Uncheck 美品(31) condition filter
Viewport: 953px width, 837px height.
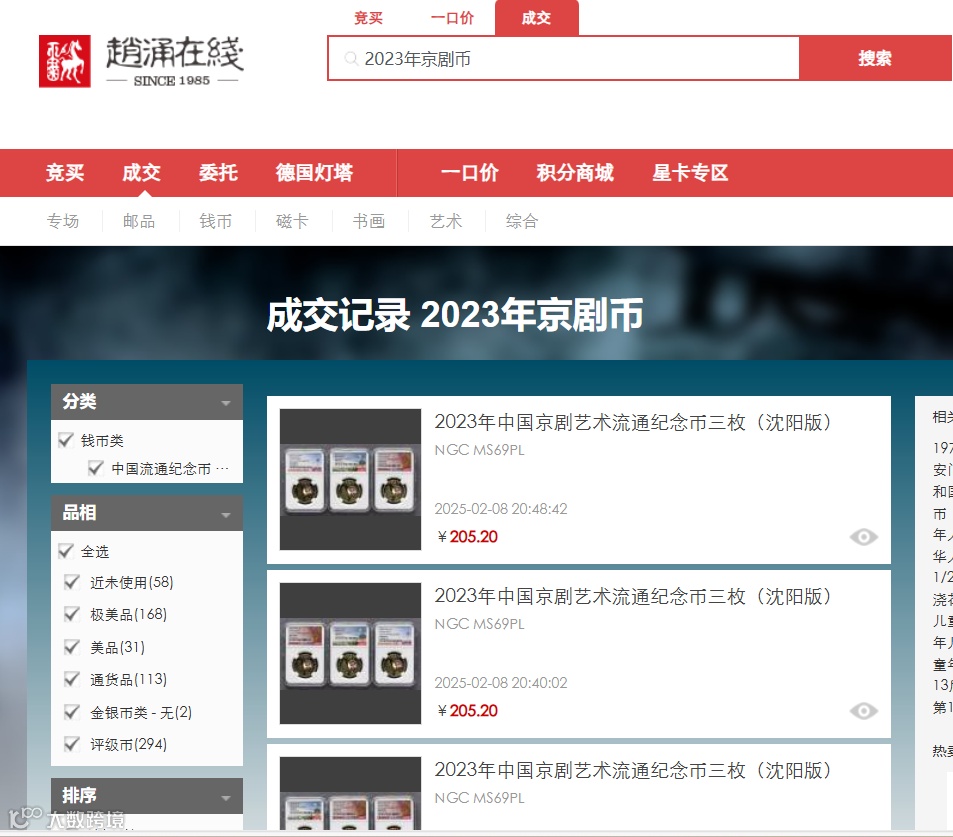click(x=72, y=647)
